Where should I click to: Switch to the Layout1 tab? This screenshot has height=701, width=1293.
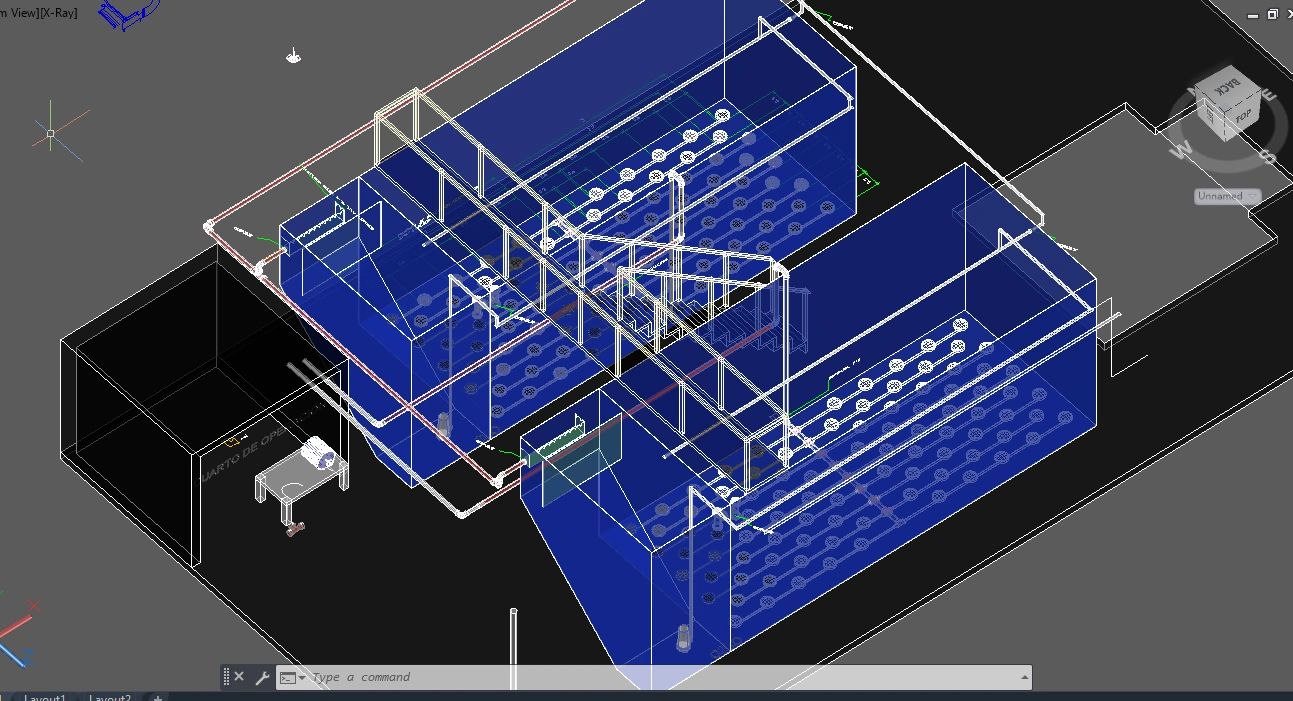tap(45, 697)
